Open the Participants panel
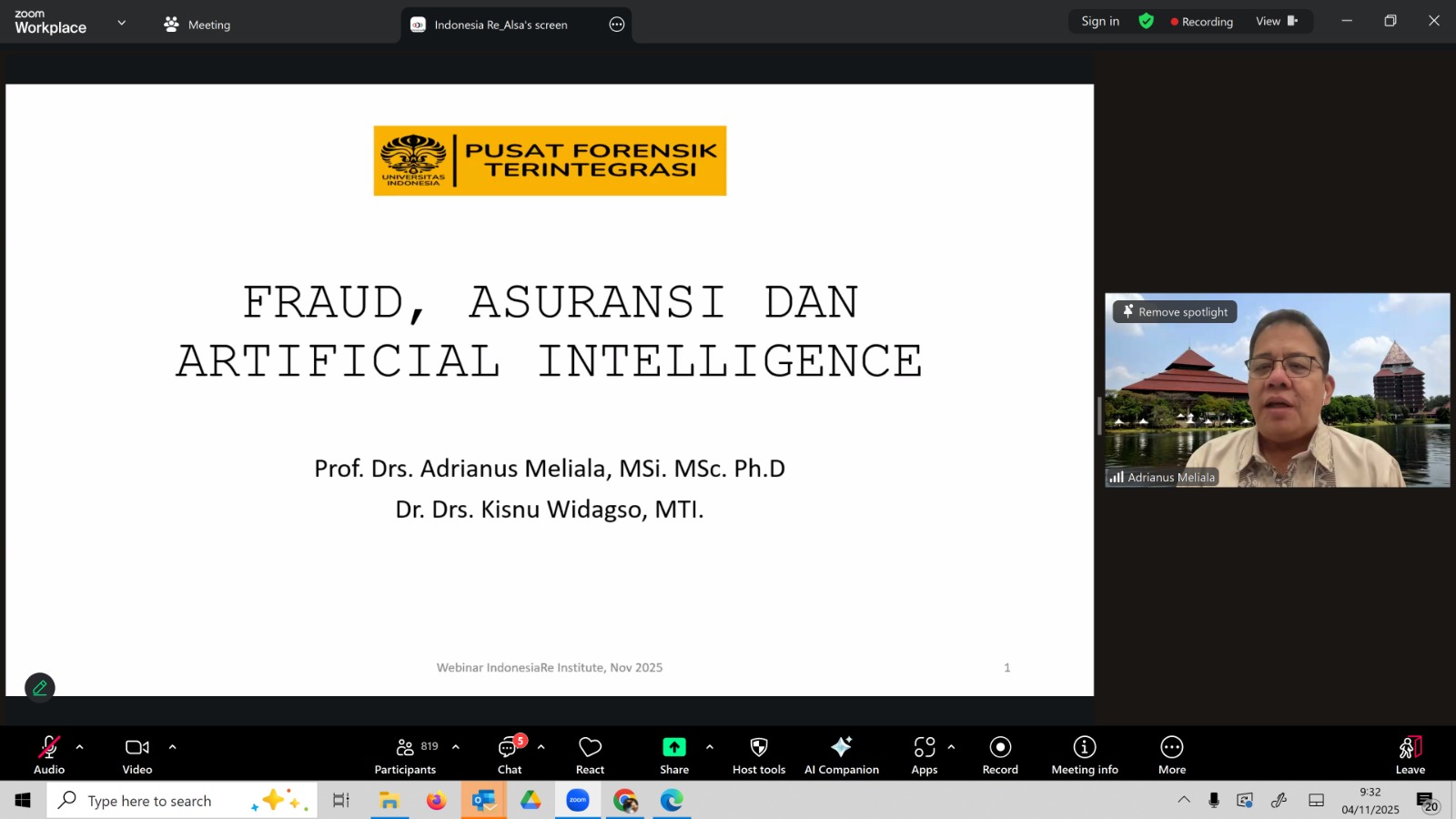The image size is (1456, 819). [405, 754]
